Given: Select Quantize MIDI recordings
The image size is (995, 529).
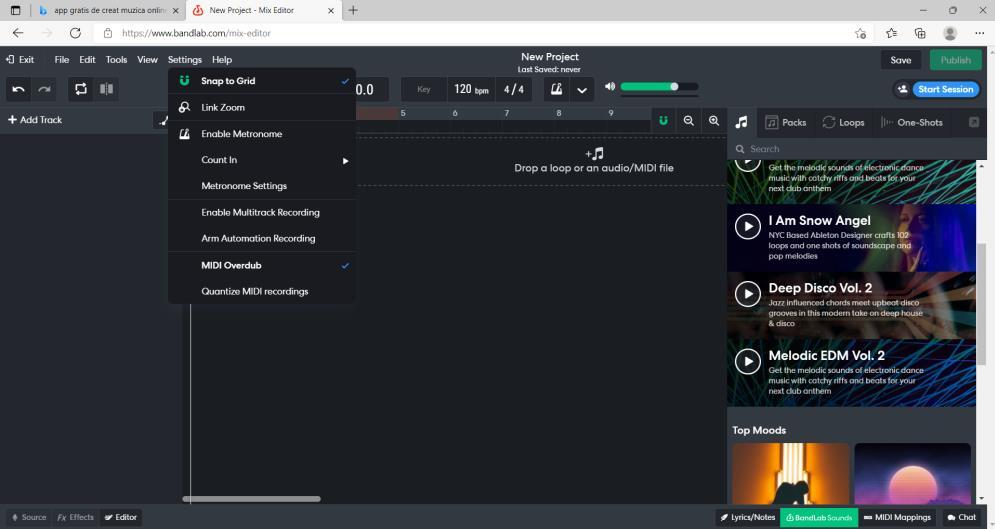Looking at the screenshot, I should (261, 291).
